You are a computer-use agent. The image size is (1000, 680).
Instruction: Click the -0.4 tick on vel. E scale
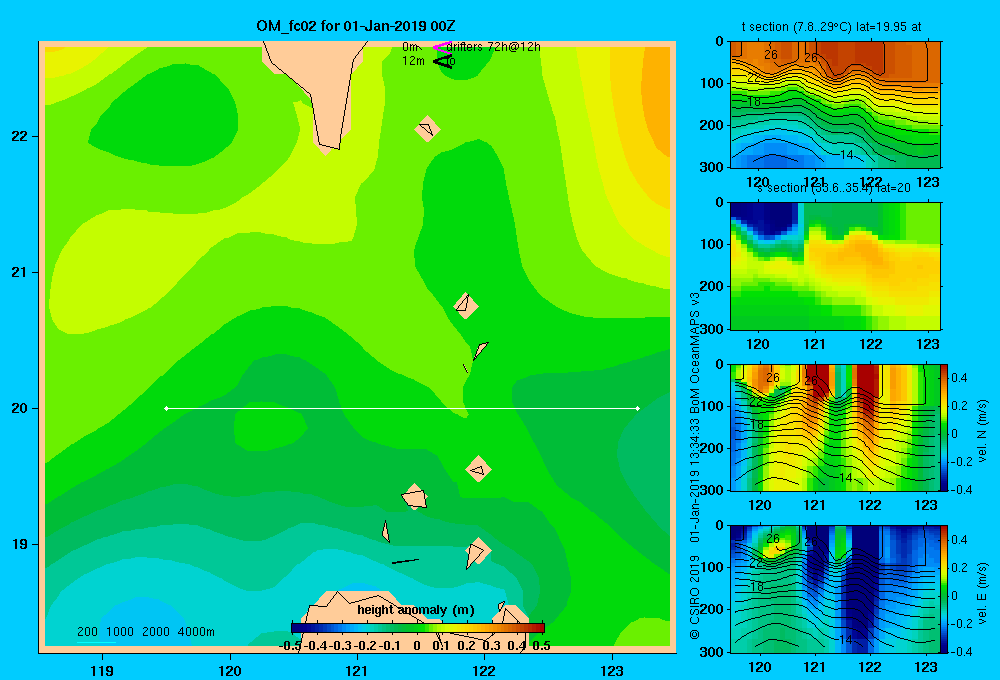pos(961,651)
